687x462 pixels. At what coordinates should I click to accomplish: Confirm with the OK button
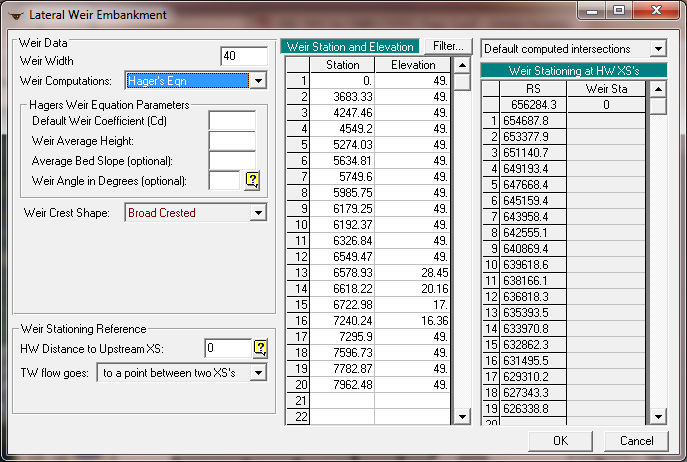click(560, 441)
